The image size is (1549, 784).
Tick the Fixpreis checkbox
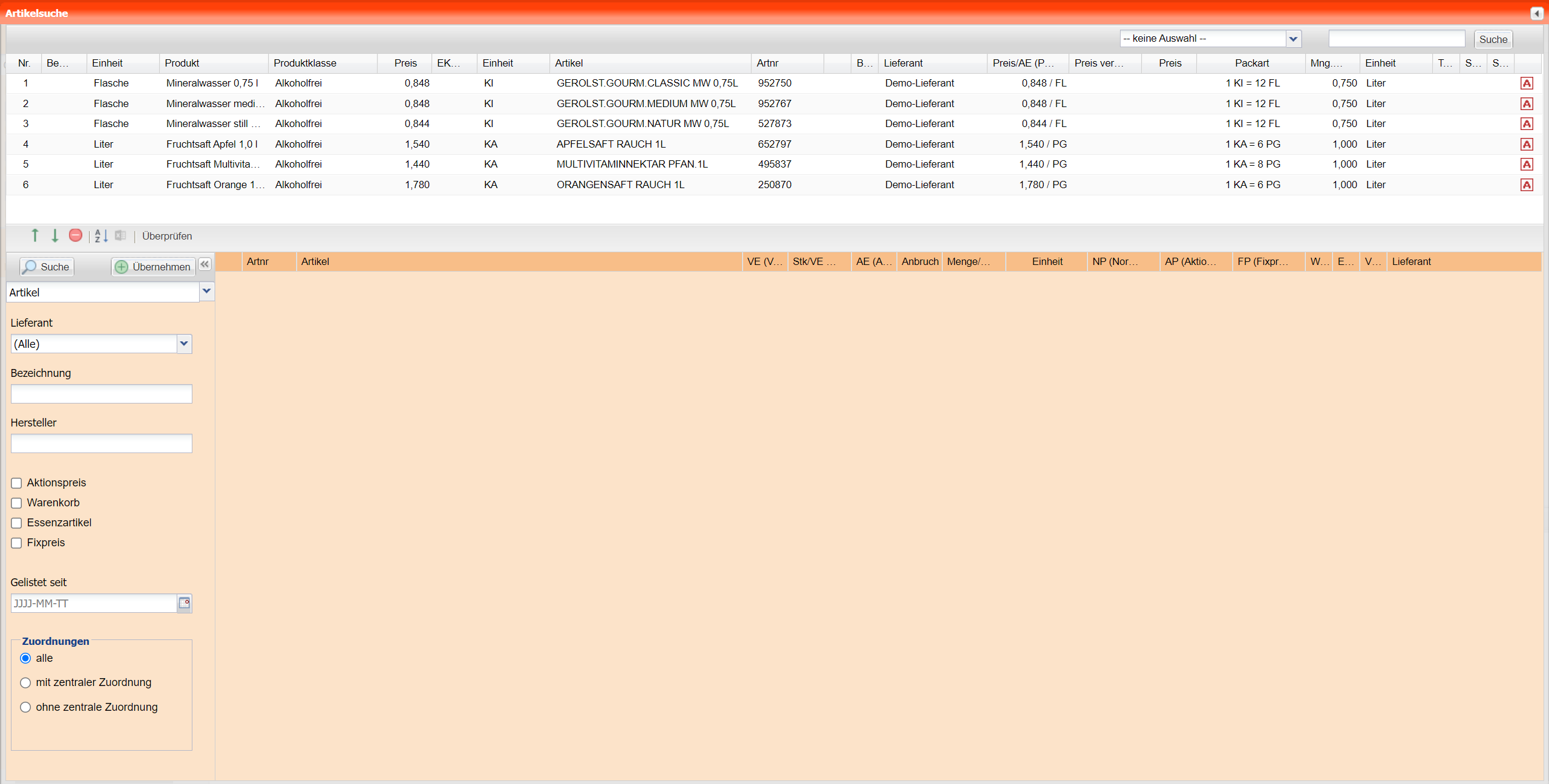click(16, 543)
